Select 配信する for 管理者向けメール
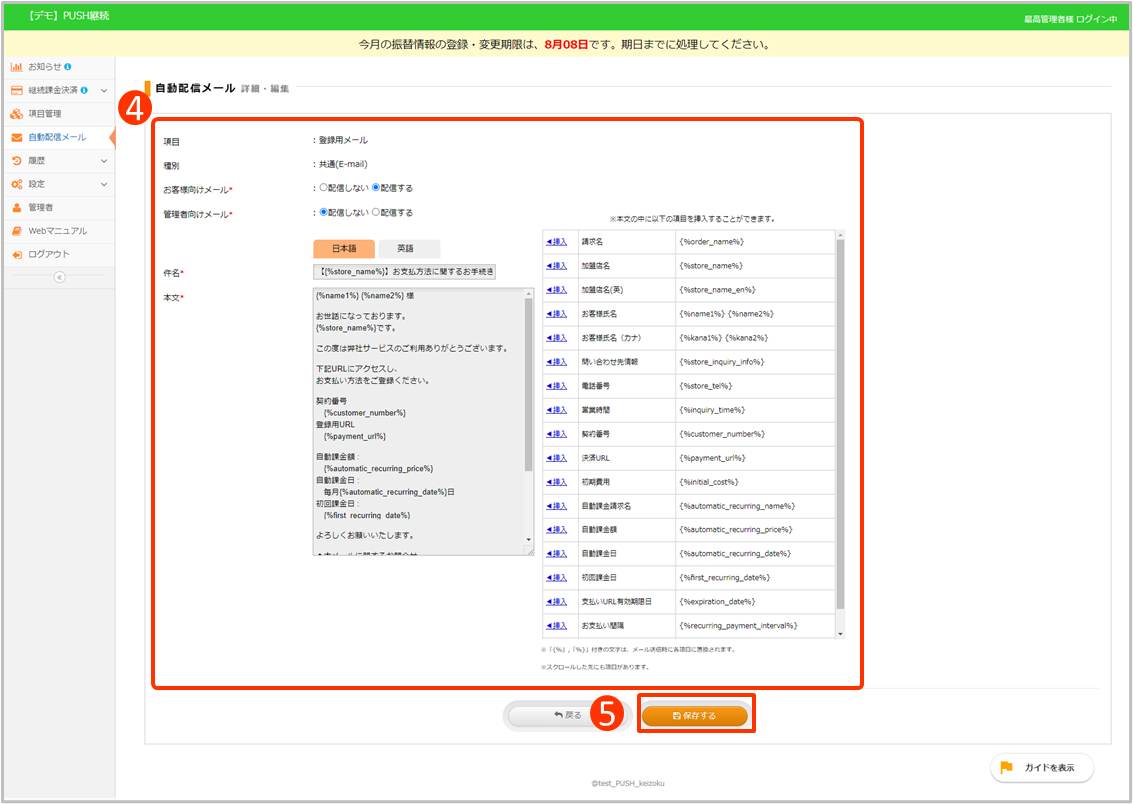The width and height of the screenshot is (1133, 804). pos(376,212)
